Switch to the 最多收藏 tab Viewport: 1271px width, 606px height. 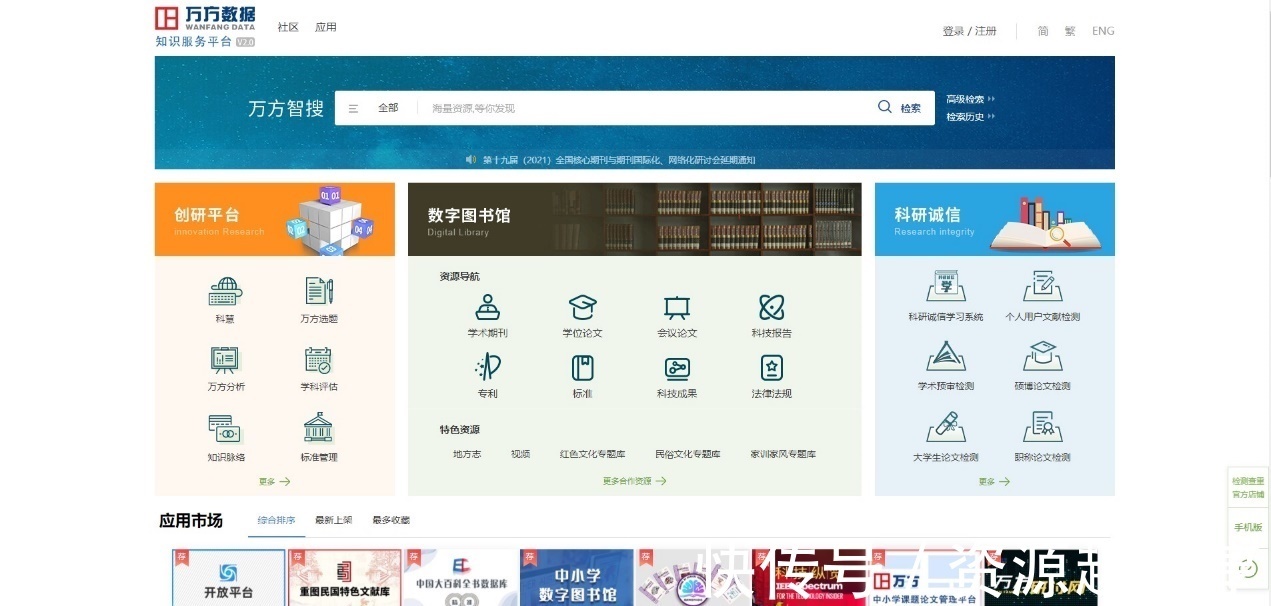[391, 520]
